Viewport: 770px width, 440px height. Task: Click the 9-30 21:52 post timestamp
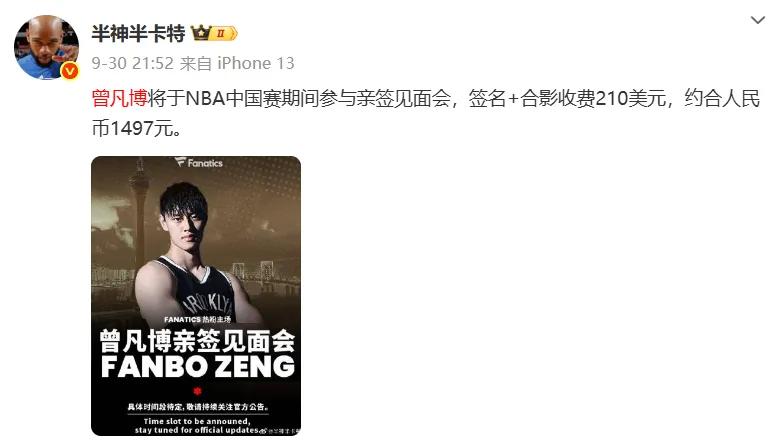pos(133,63)
